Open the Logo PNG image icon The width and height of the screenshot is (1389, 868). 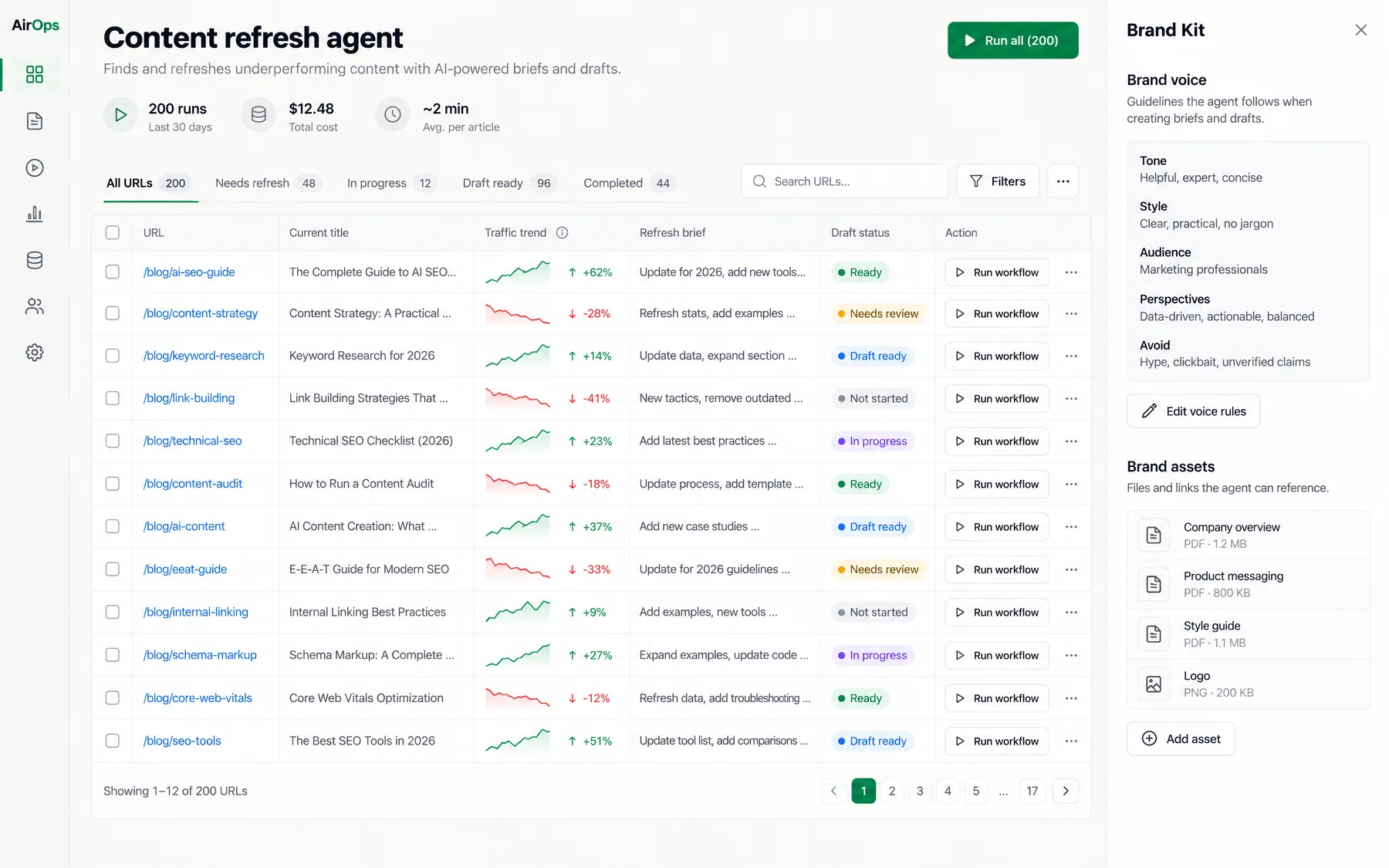point(1154,684)
